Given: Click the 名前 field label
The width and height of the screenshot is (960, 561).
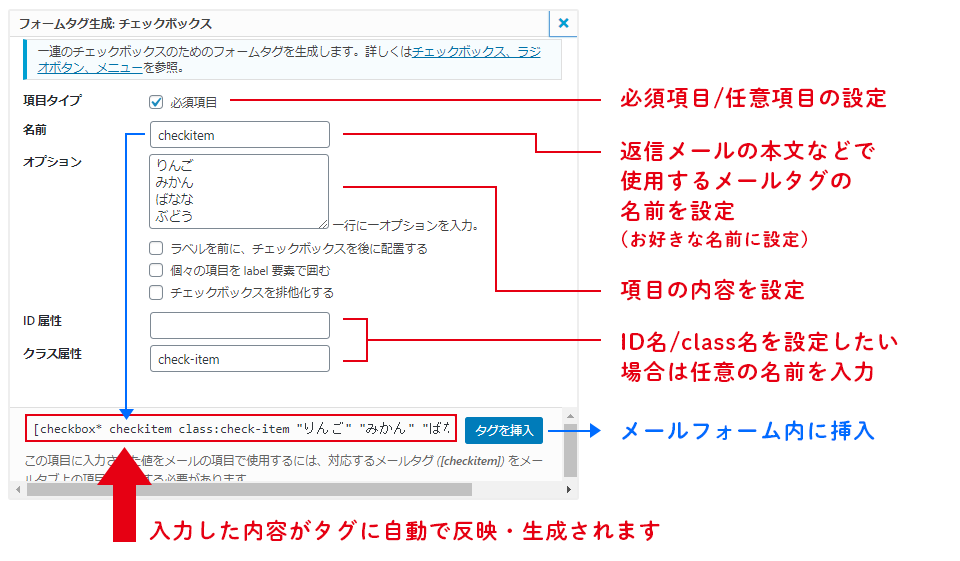Looking at the screenshot, I should tap(35, 130).
